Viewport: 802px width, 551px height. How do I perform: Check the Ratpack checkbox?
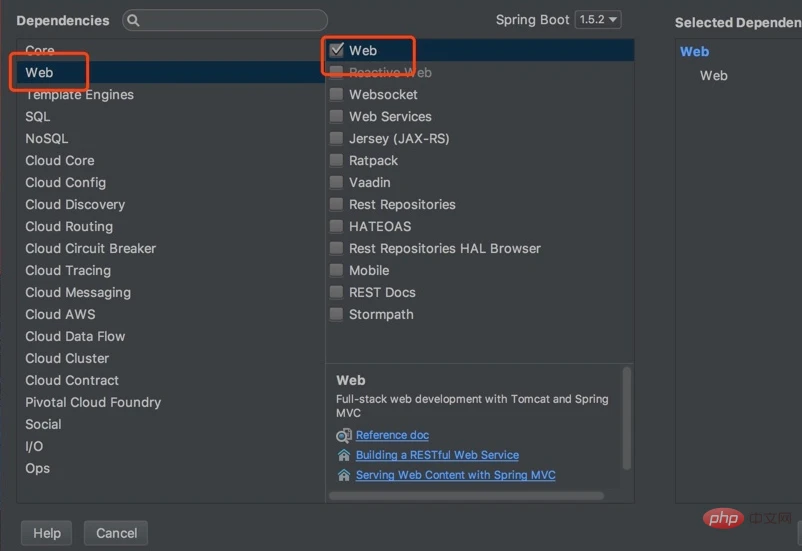click(x=337, y=160)
